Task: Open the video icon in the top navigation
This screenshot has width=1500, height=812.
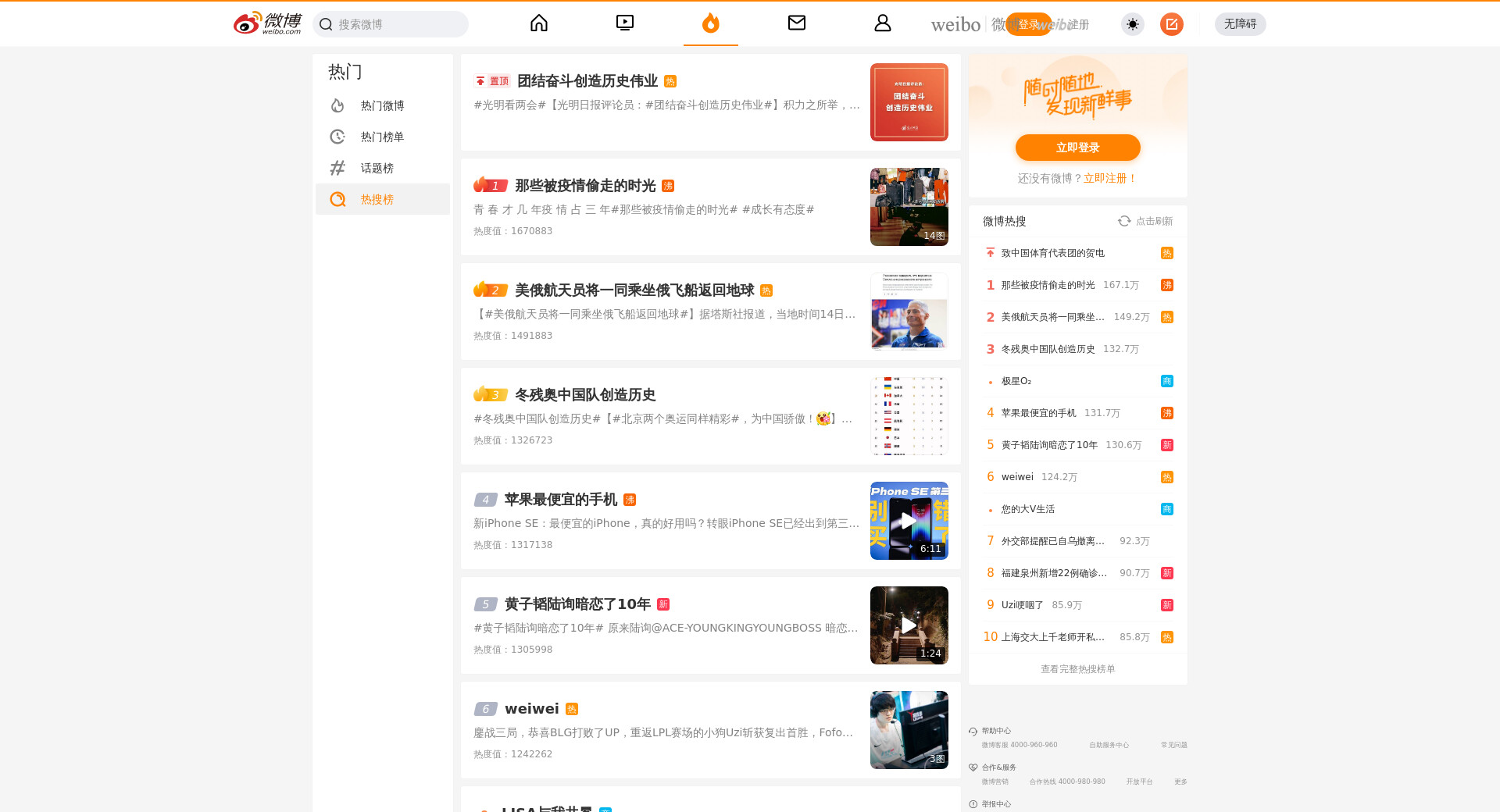Action: (625, 23)
